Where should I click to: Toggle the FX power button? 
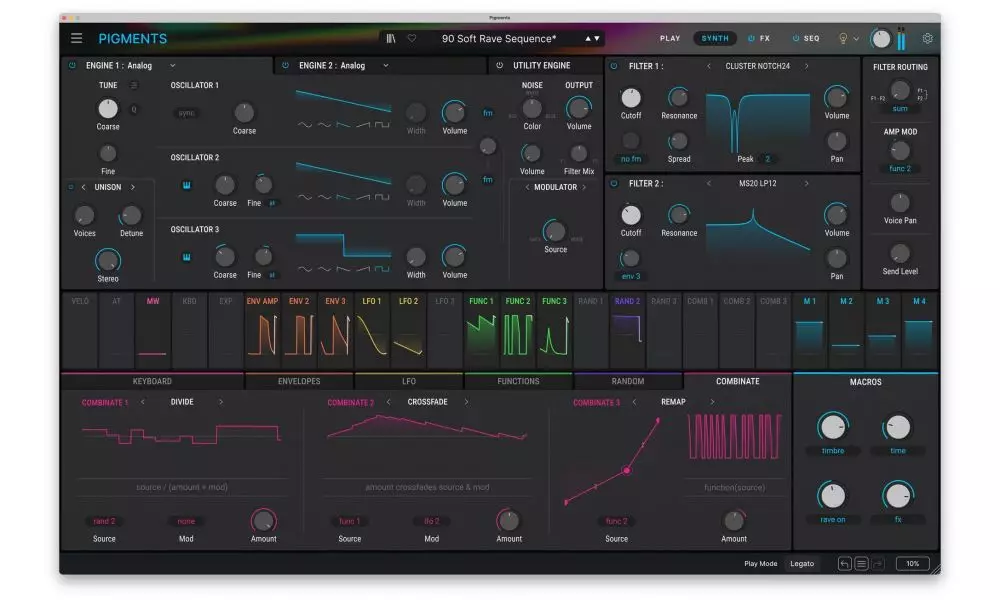[x=751, y=38]
